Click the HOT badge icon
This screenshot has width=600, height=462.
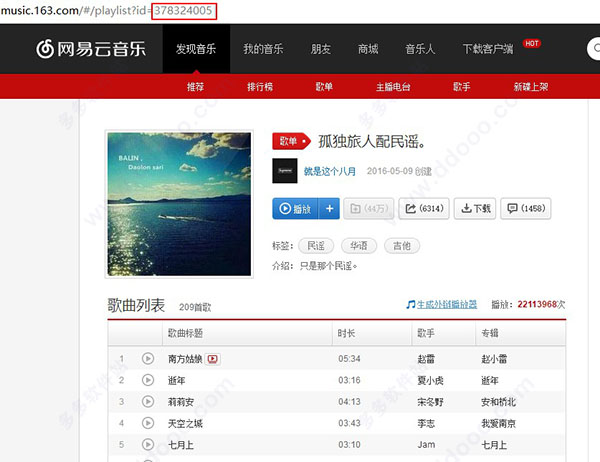[x=532, y=43]
